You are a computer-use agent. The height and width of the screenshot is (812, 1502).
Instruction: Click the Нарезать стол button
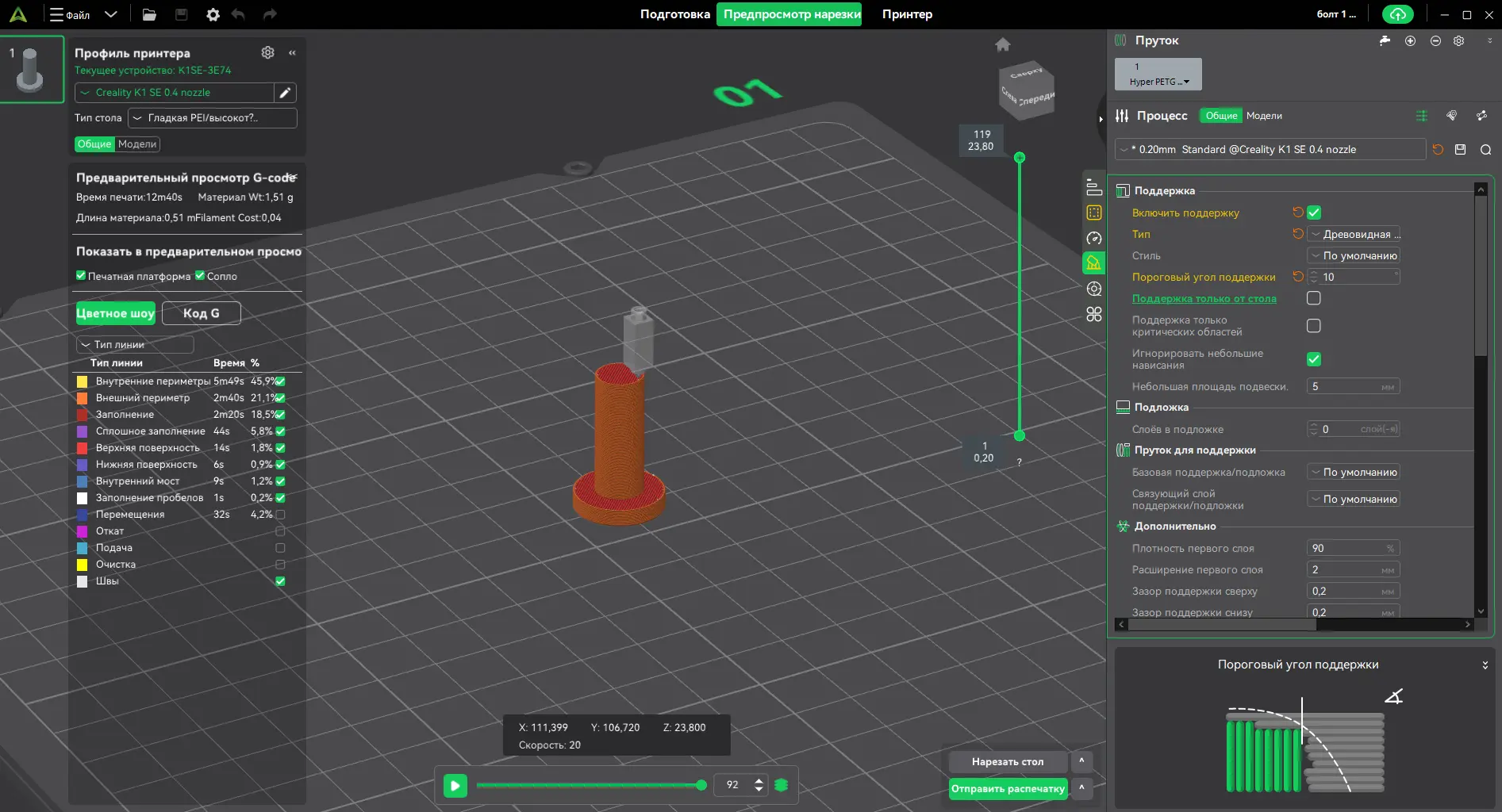pyautogui.click(x=1008, y=762)
